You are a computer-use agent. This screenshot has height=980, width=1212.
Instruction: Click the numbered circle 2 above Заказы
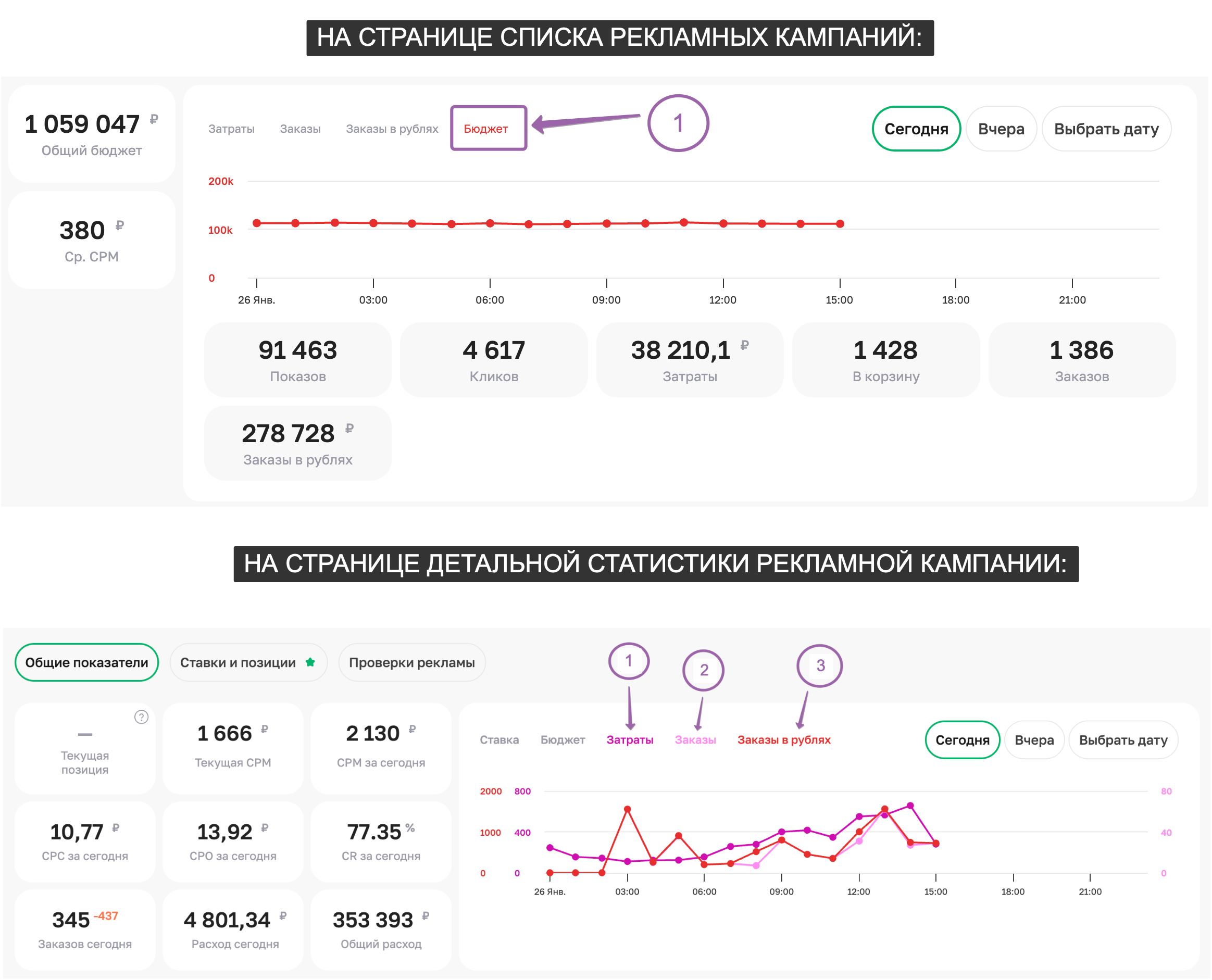click(703, 670)
